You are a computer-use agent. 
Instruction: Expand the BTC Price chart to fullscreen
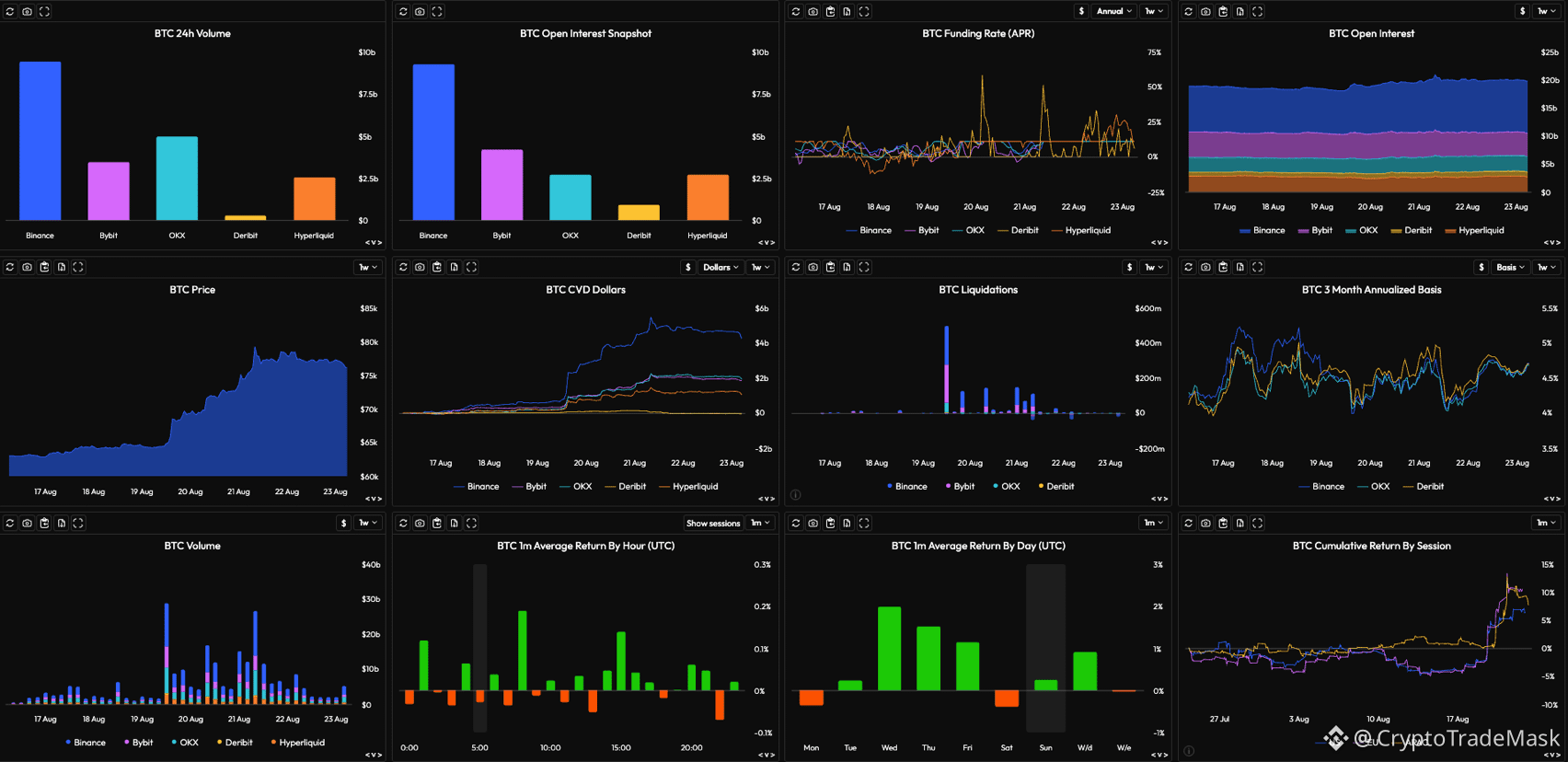[x=78, y=268]
